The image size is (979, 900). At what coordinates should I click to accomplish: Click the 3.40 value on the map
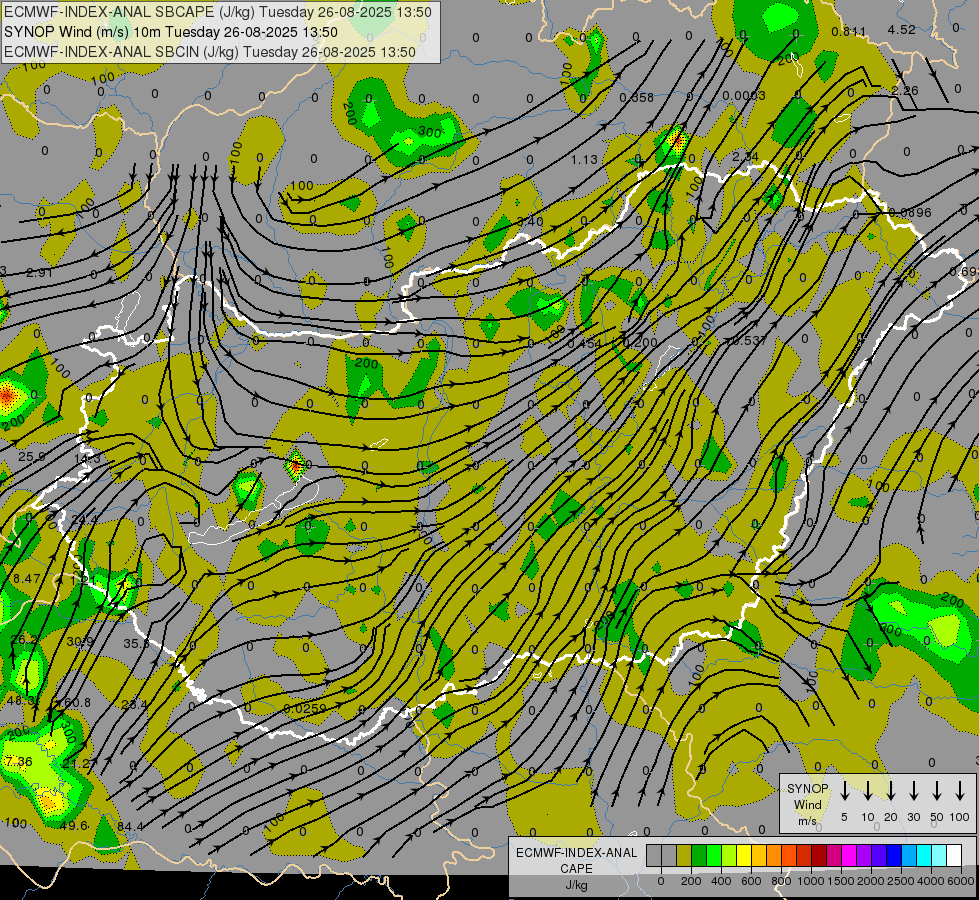531,221
